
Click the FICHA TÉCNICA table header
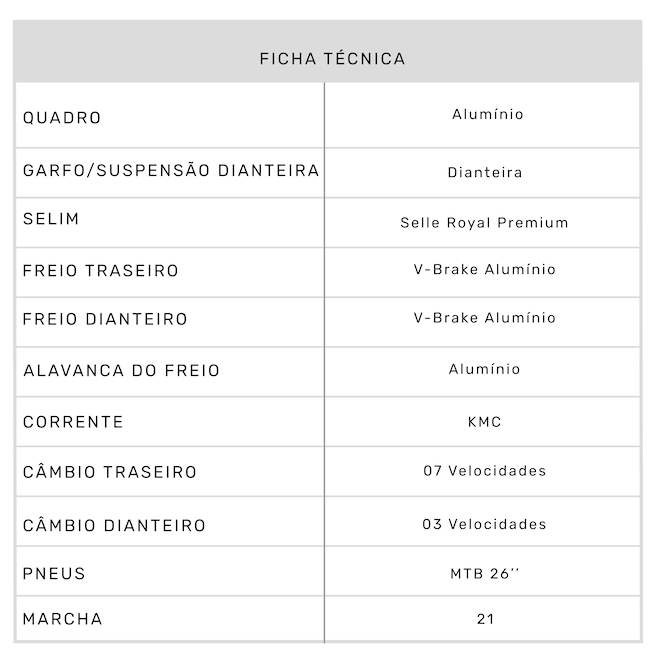click(332, 59)
